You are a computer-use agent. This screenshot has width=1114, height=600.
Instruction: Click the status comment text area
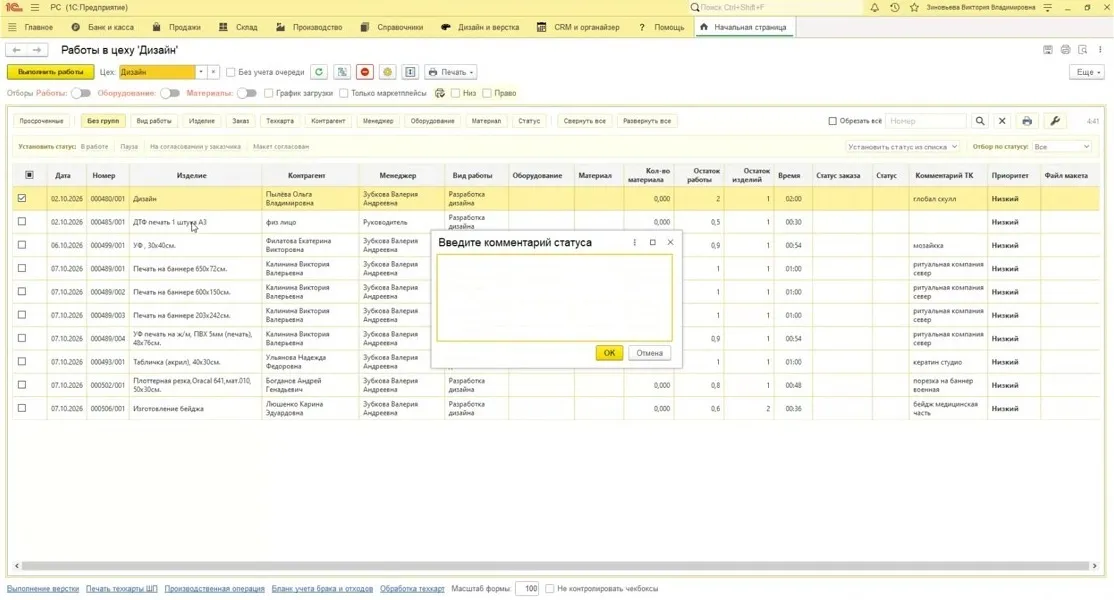[x=554, y=298]
